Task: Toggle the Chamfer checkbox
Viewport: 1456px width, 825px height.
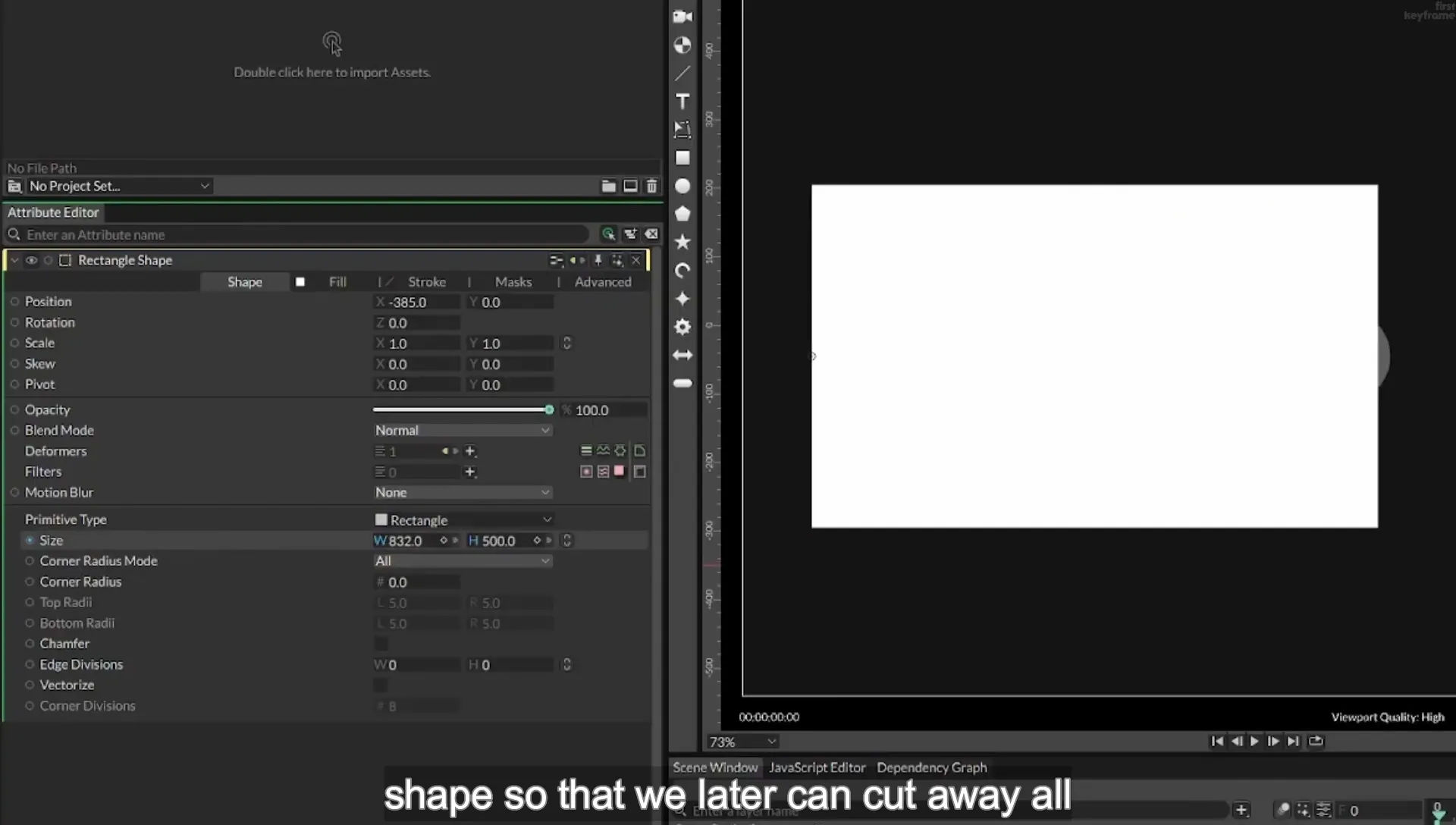Action: click(381, 644)
